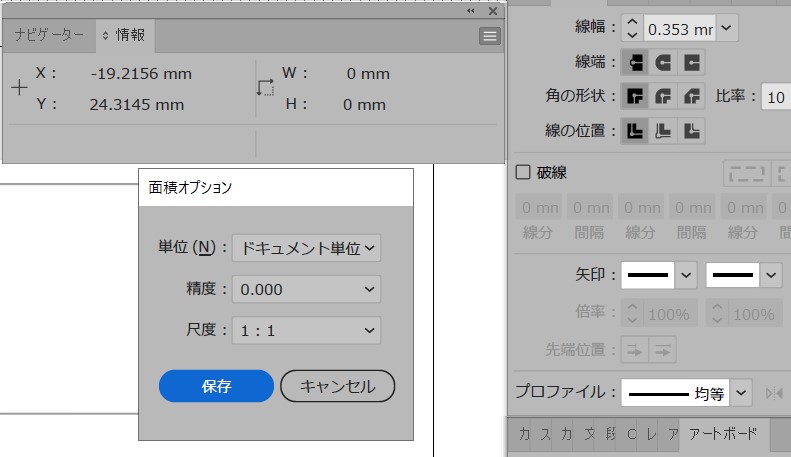Open the 情報 panel menu icon
The height and width of the screenshot is (457, 791).
tap(489, 36)
